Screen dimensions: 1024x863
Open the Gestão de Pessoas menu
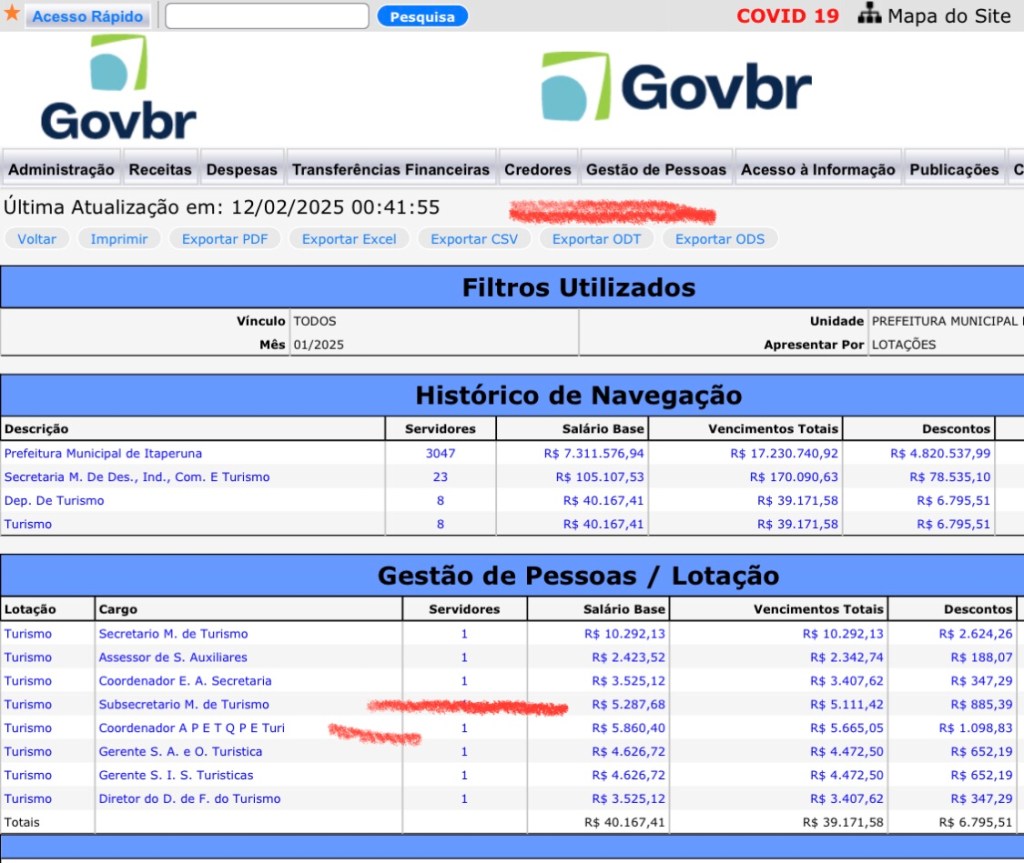pyautogui.click(x=656, y=170)
